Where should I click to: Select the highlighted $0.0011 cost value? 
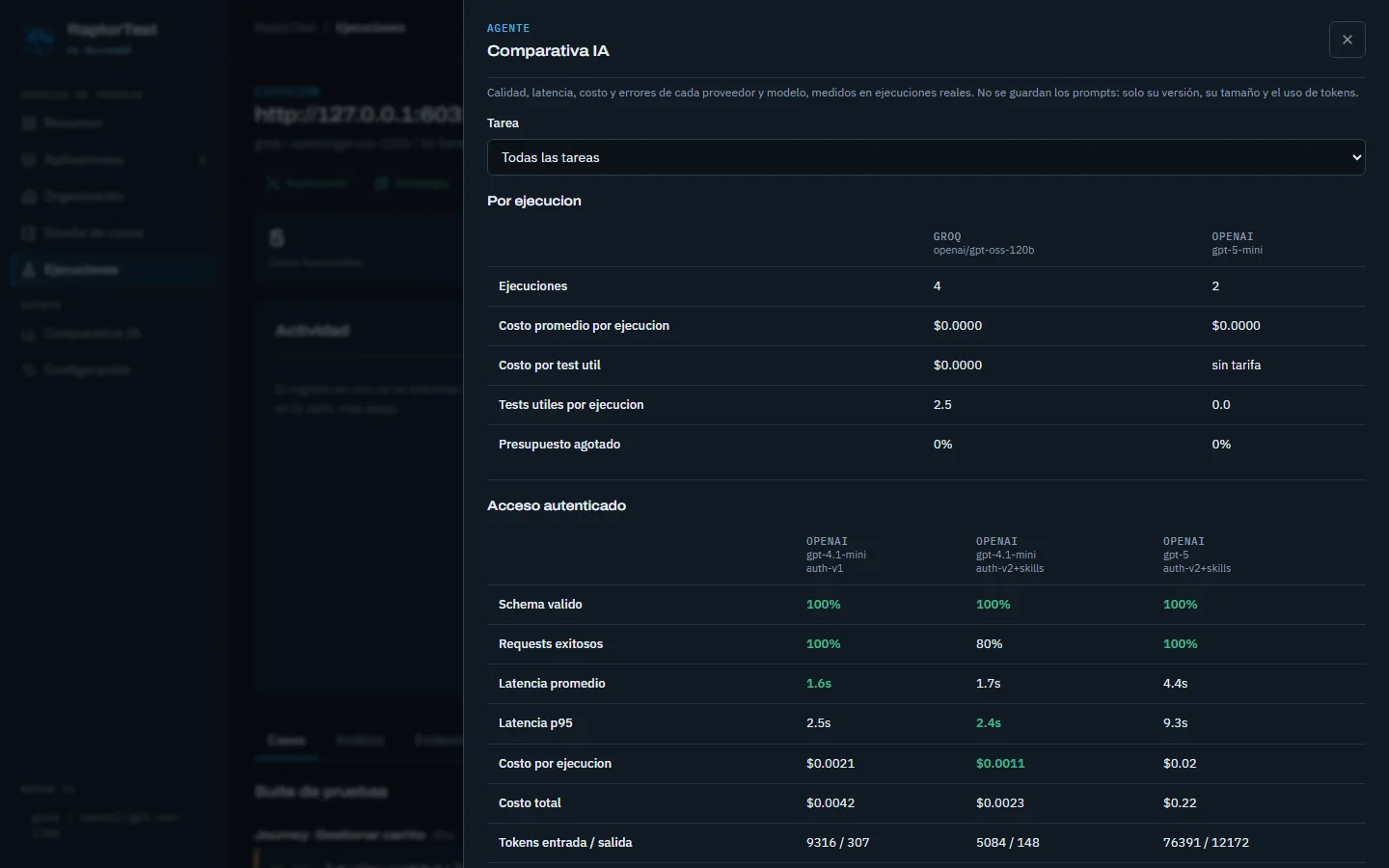tap(1000, 764)
